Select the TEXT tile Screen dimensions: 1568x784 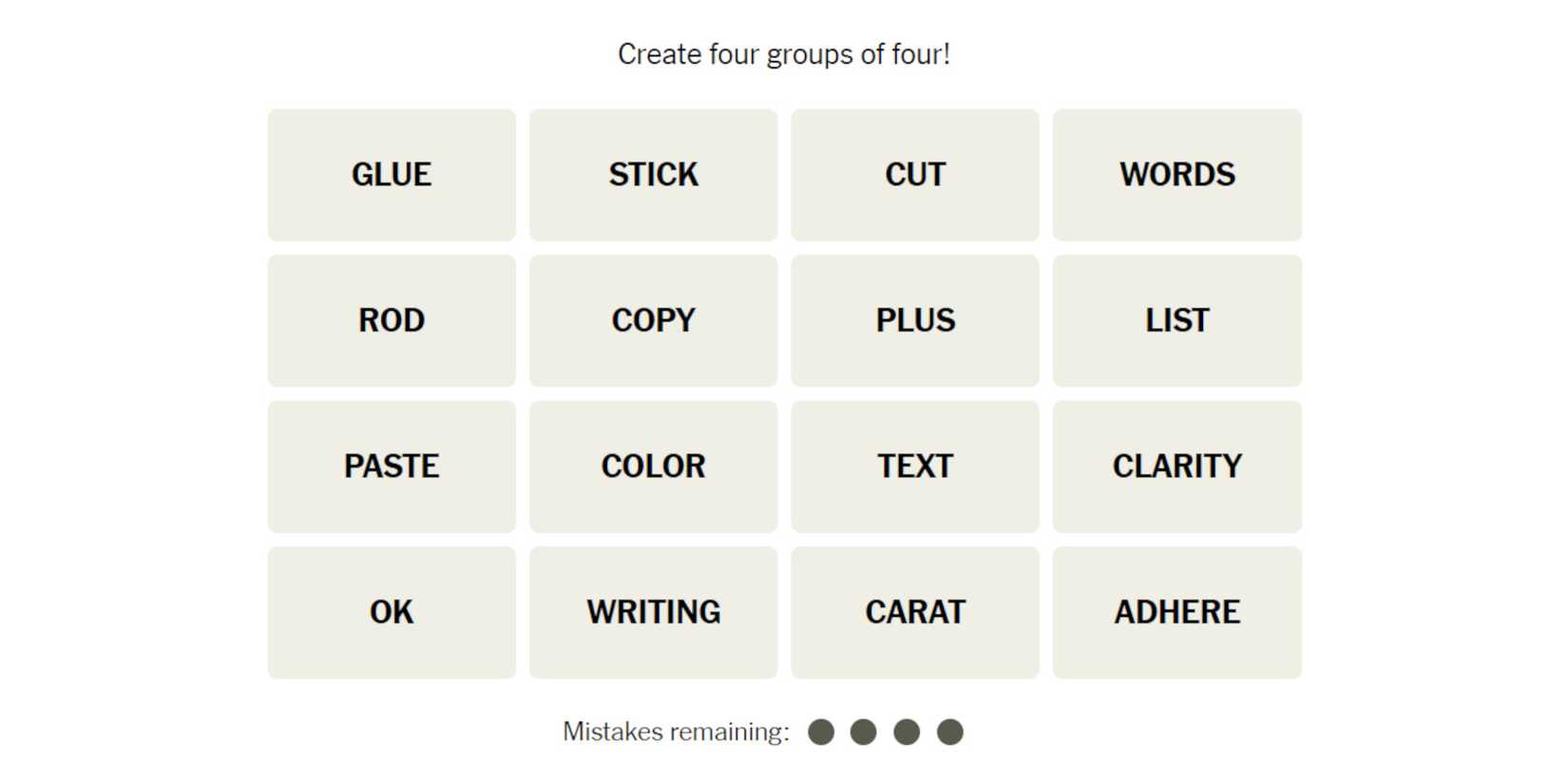tap(915, 467)
